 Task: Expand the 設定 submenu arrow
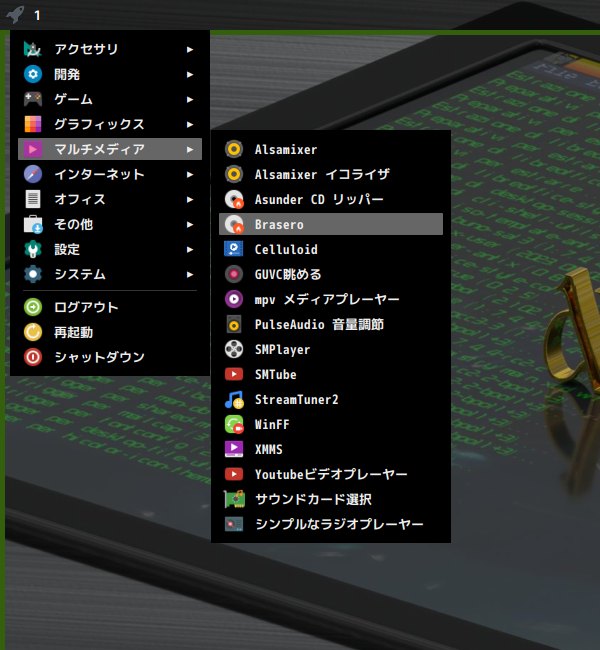point(189,249)
